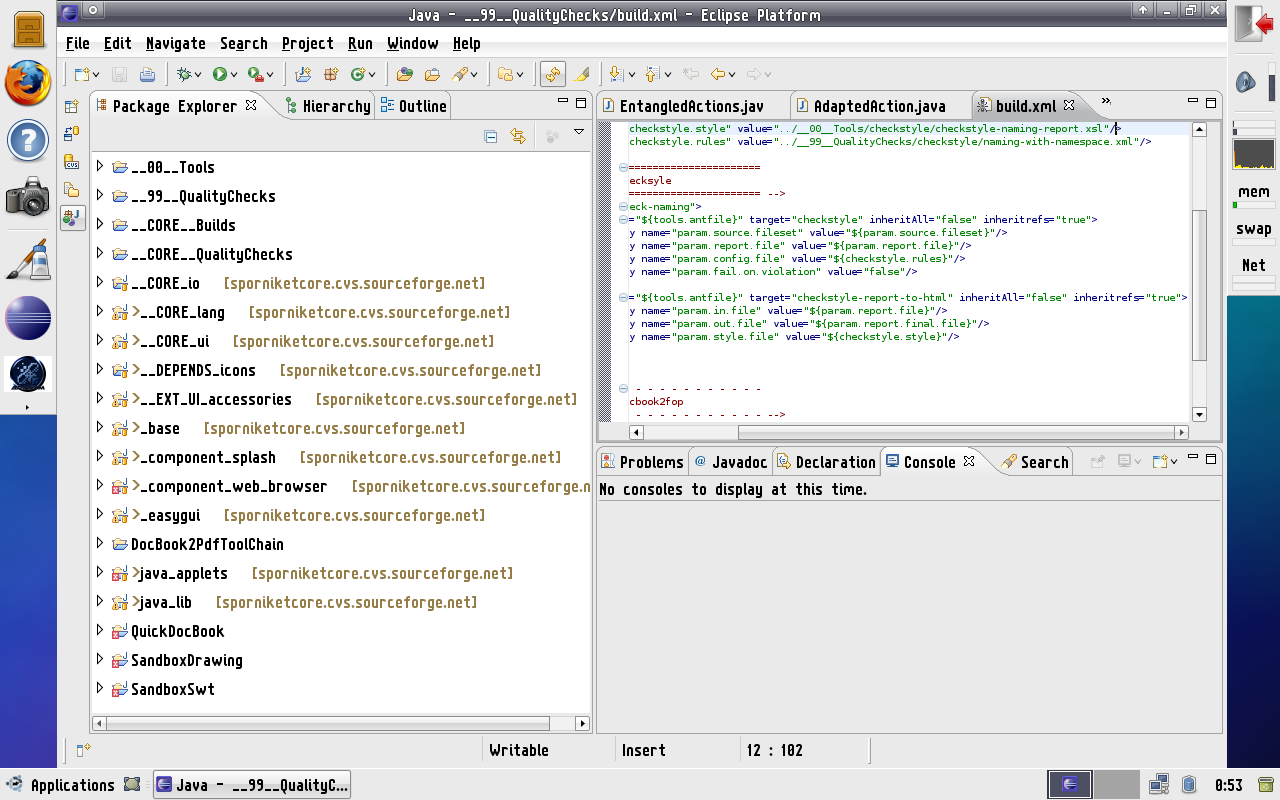Toggle Link with Editor in Package Explorer
The image size is (1280, 800).
click(x=518, y=136)
